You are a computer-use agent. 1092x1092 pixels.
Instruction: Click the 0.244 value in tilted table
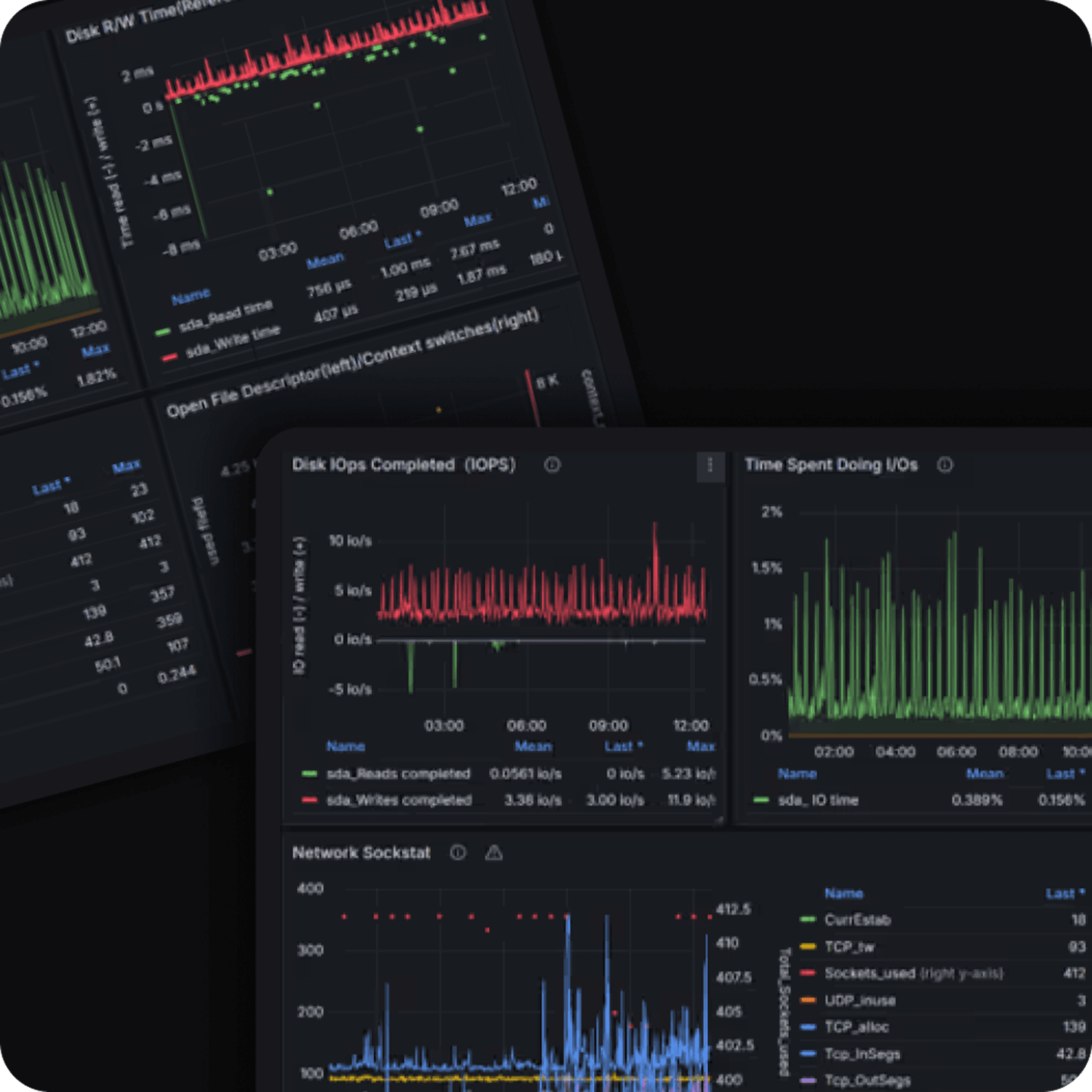[x=177, y=674]
